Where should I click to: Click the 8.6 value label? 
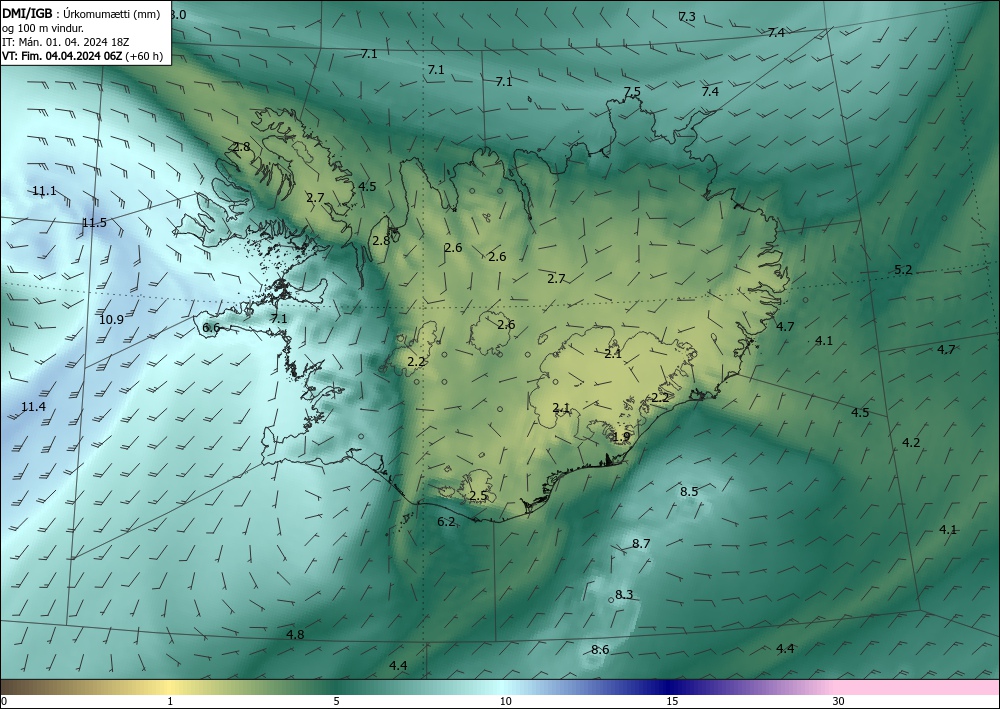point(600,650)
